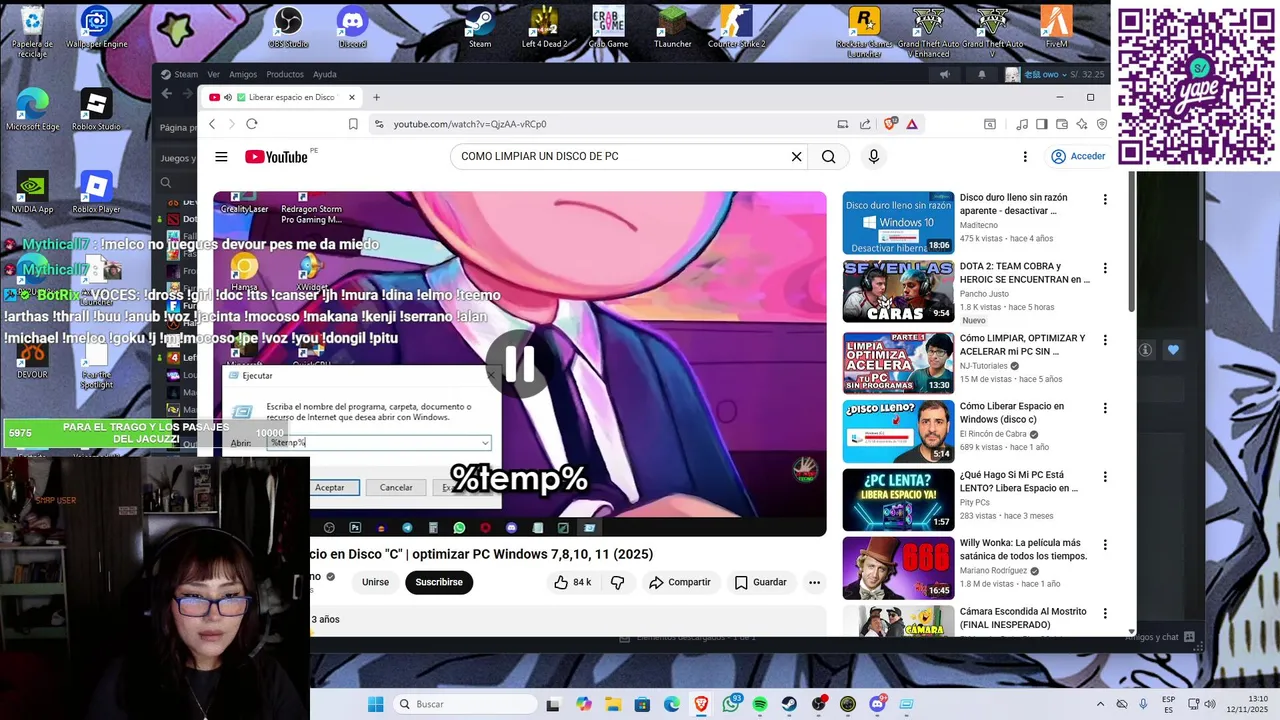Open Counter Strike 2 desktop shortcut

coord(736,27)
